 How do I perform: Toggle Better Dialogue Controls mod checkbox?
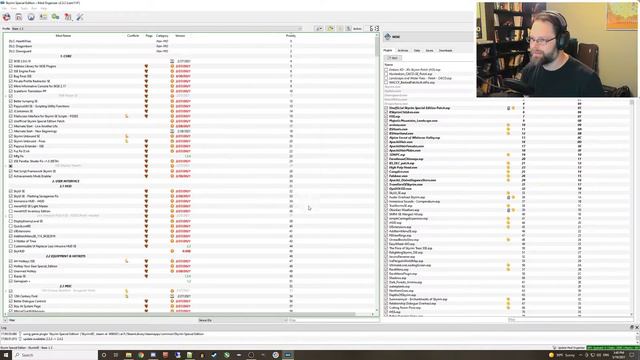(11, 301)
